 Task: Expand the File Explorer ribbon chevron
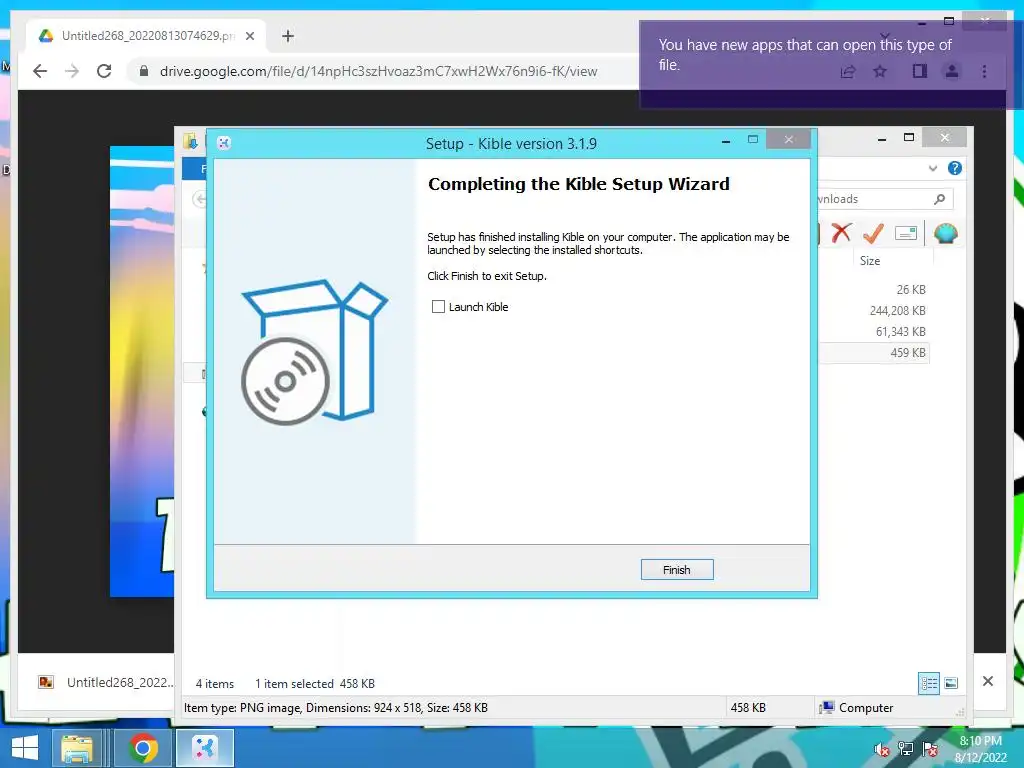click(933, 168)
